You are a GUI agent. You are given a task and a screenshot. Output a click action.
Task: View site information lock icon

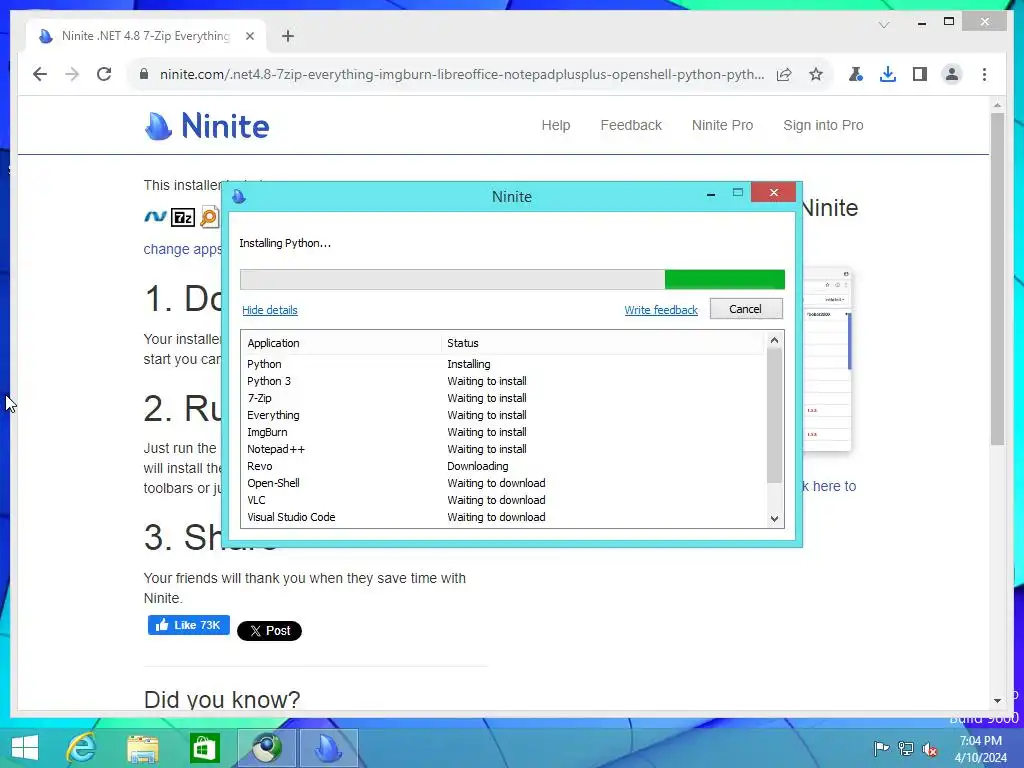point(144,74)
